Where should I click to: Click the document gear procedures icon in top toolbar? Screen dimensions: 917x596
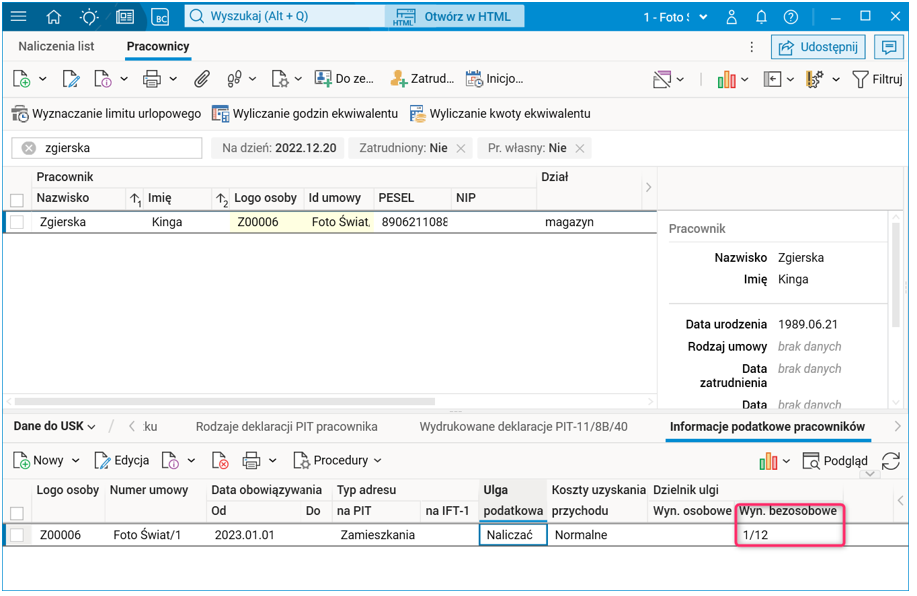[x=280, y=79]
